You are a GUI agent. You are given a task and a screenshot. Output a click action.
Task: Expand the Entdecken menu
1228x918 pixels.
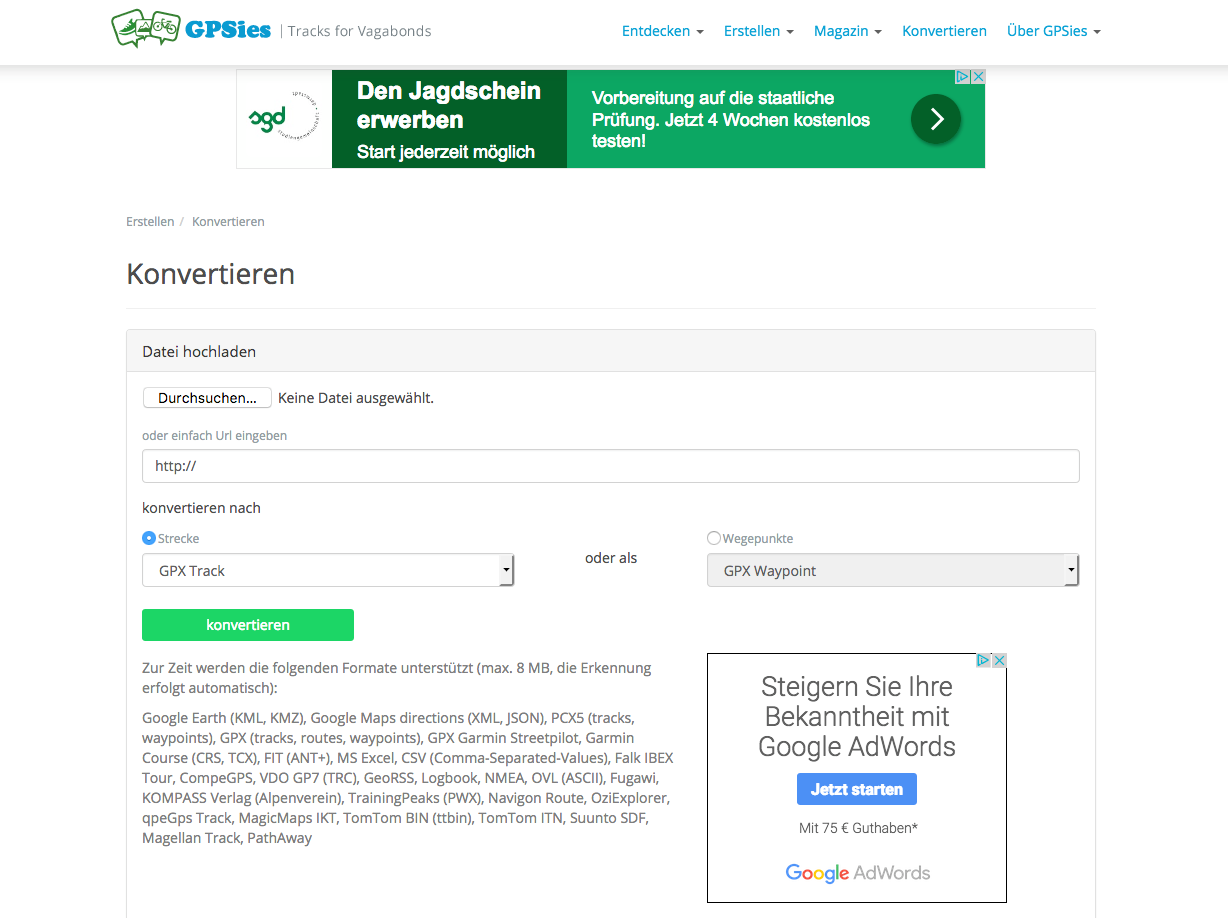[662, 31]
